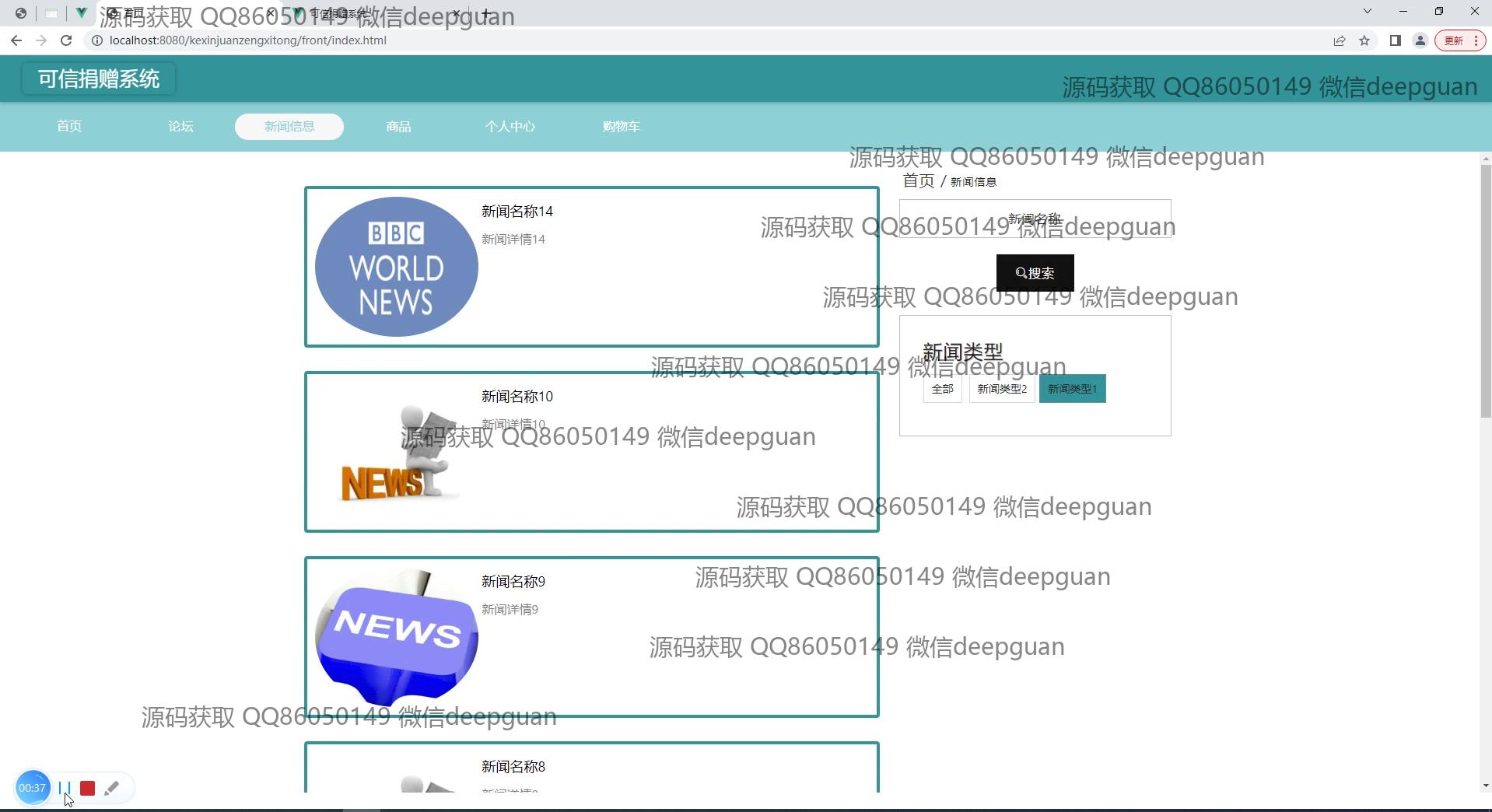Open 新闻名称10 title

517,397
